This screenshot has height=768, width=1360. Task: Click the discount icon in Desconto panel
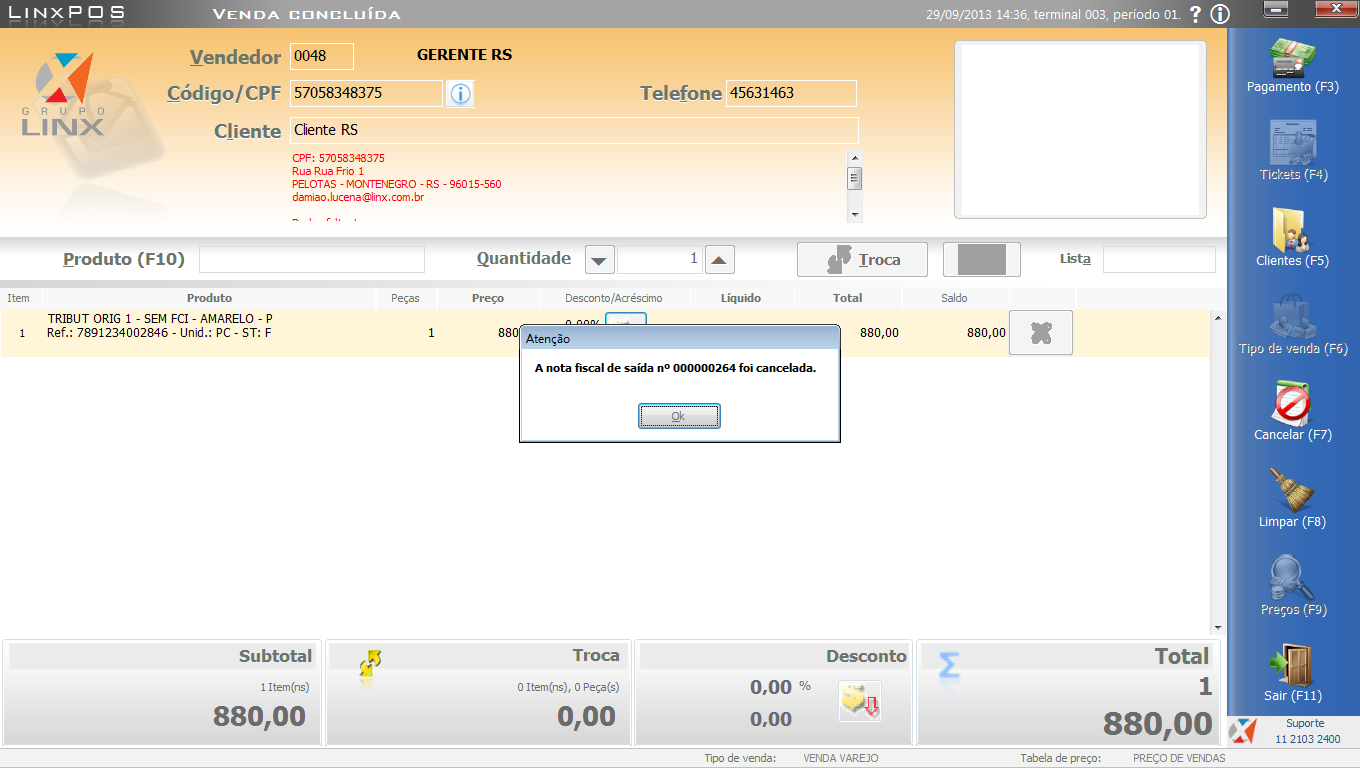(860, 701)
